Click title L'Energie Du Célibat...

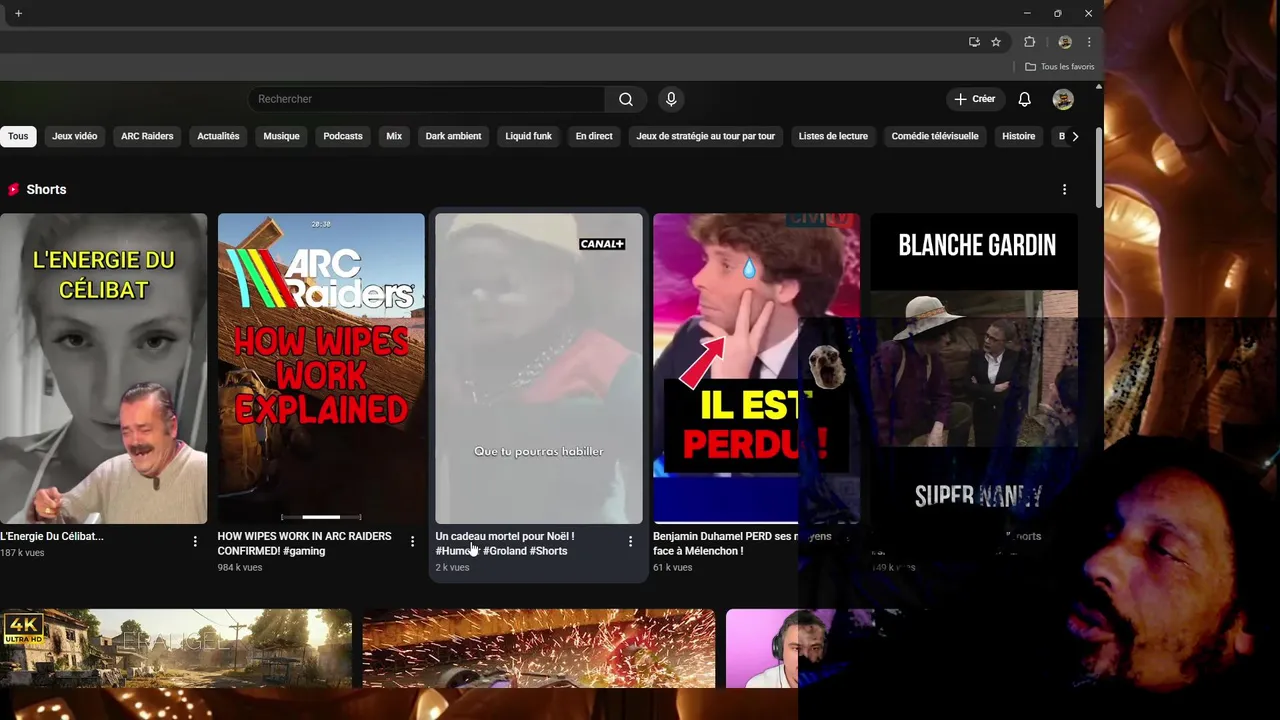tap(52, 536)
